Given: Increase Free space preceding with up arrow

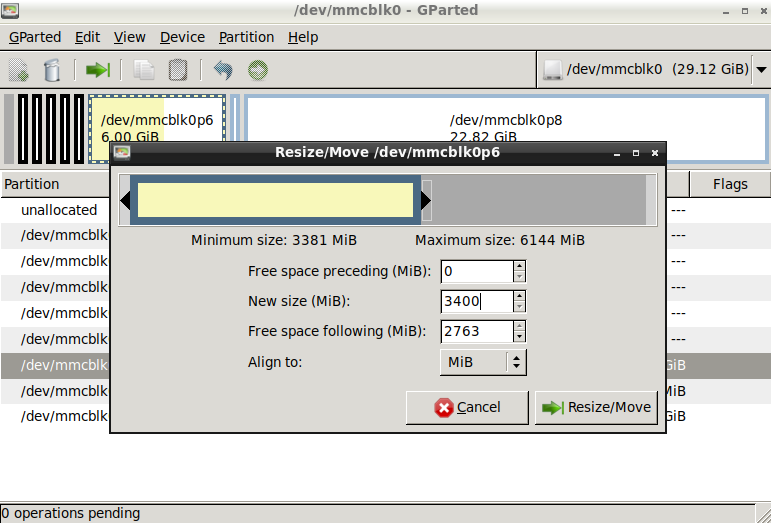Looking at the screenshot, I should click(519, 266).
